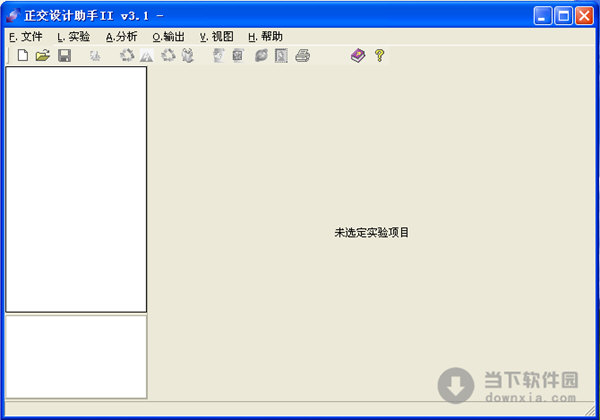The image size is (600, 420).
Task: Click the large white experiment list panel
Action: pyautogui.click(x=76, y=189)
